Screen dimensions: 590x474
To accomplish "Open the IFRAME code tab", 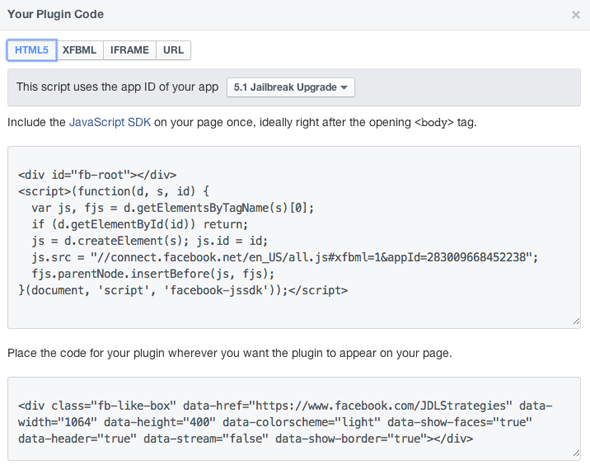I will point(129,50).
